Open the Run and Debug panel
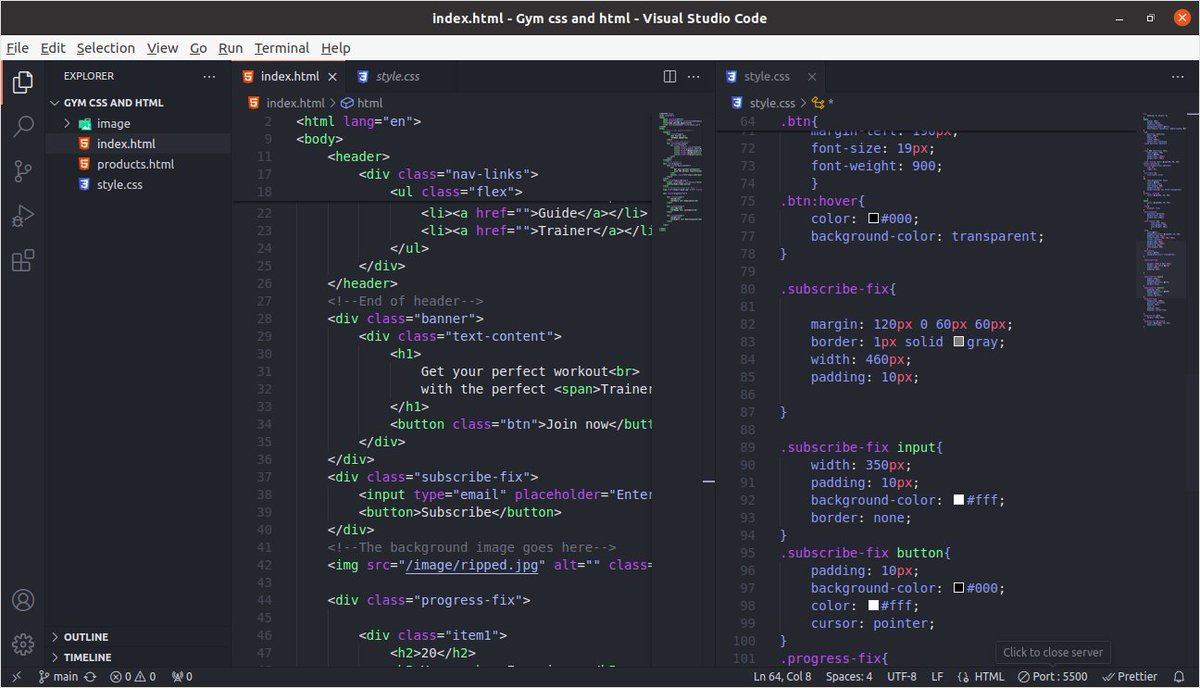 click(x=22, y=216)
